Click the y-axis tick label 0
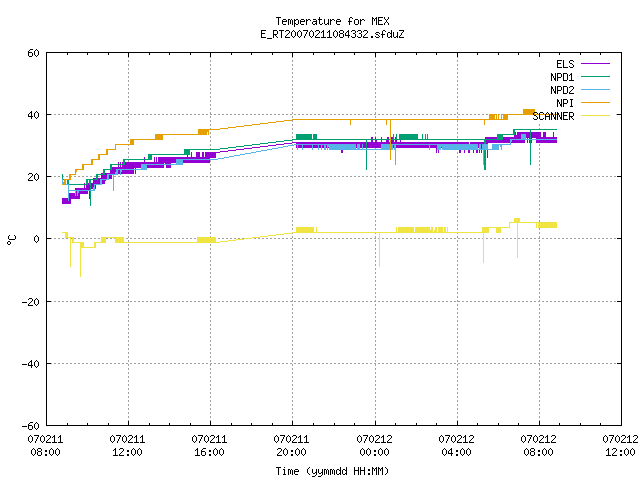 pyautogui.click(x=37, y=239)
